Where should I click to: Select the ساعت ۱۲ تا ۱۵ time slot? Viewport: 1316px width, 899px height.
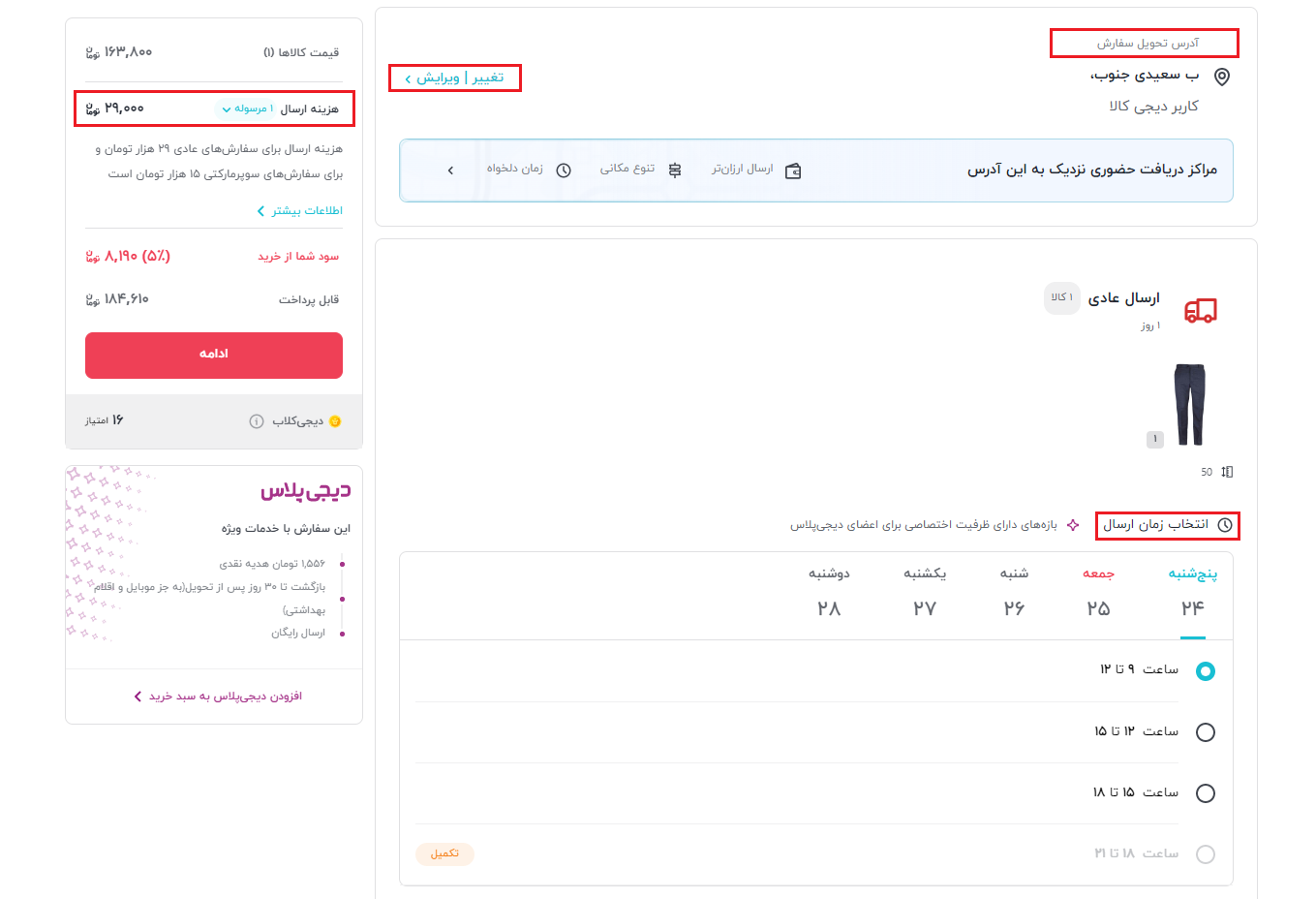pyautogui.click(x=1206, y=732)
